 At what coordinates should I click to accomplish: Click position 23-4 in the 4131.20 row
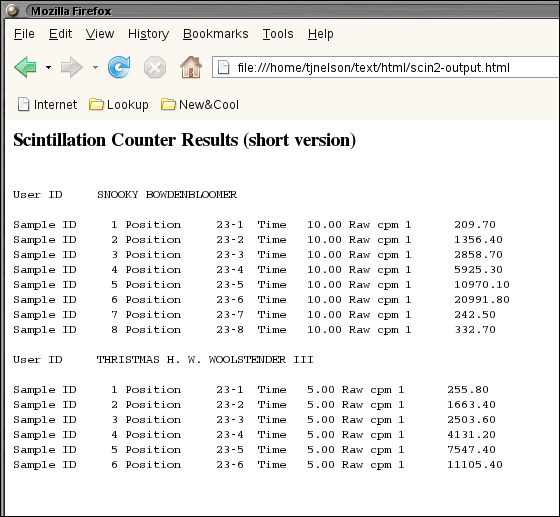point(230,435)
